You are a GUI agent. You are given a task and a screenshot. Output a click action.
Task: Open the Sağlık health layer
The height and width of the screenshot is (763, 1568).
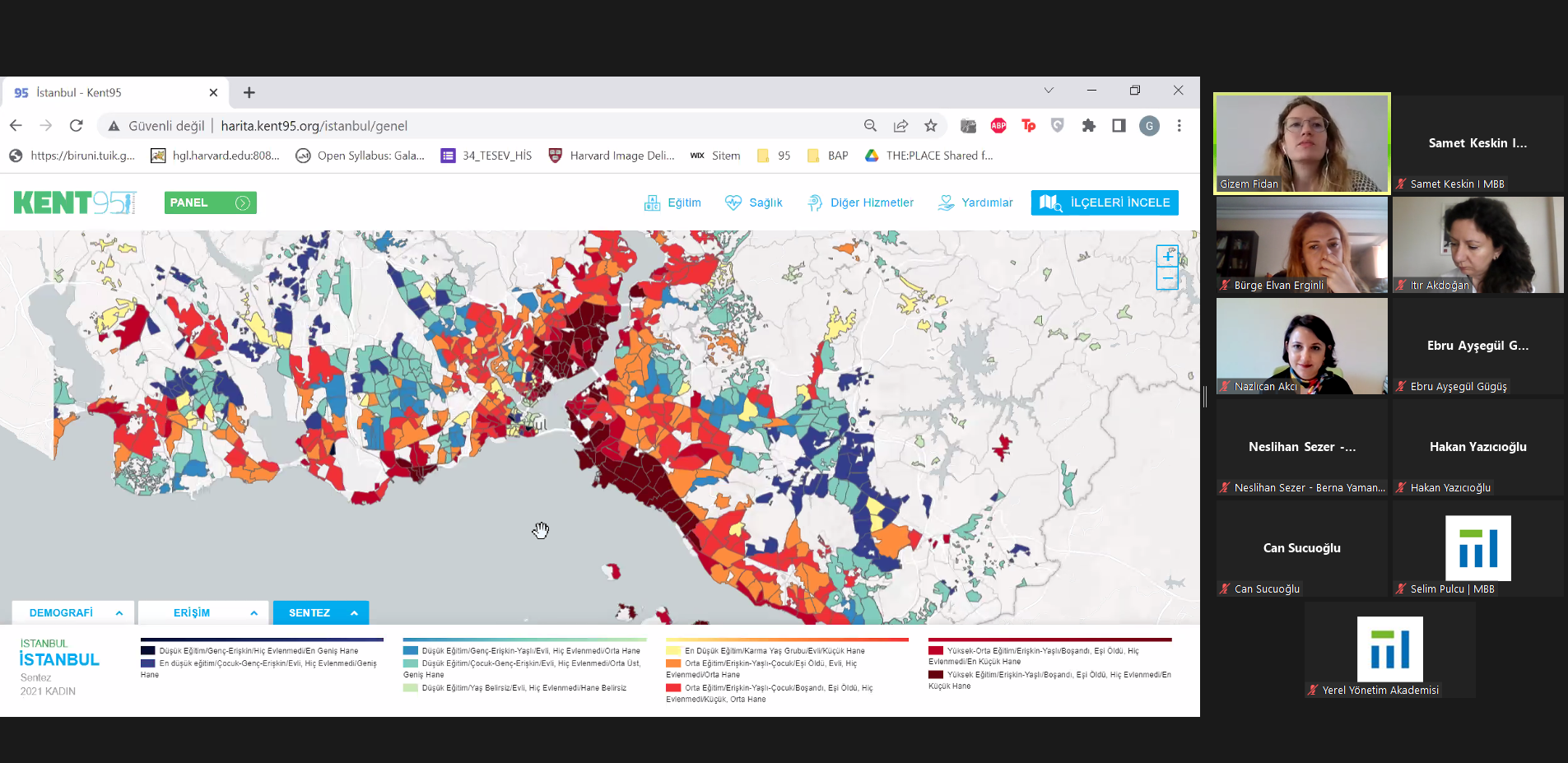click(753, 202)
